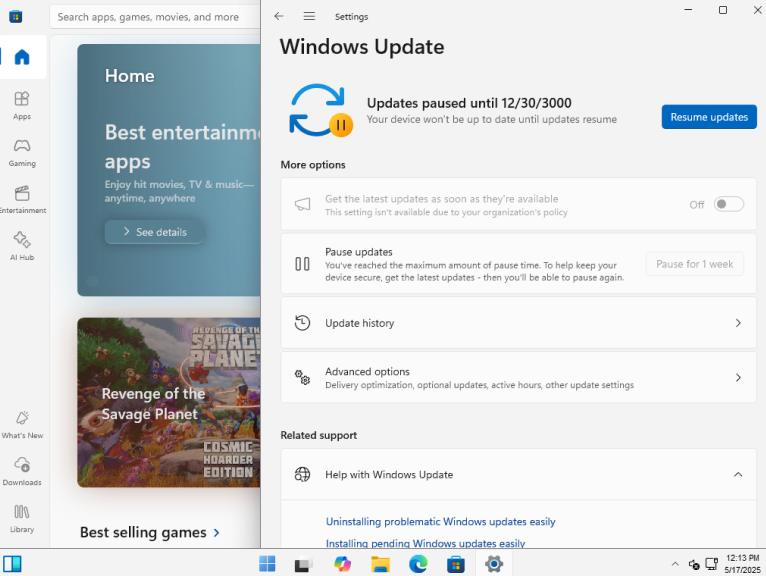
Task: Toggle Get the latest updates switch
Action: pos(728,204)
